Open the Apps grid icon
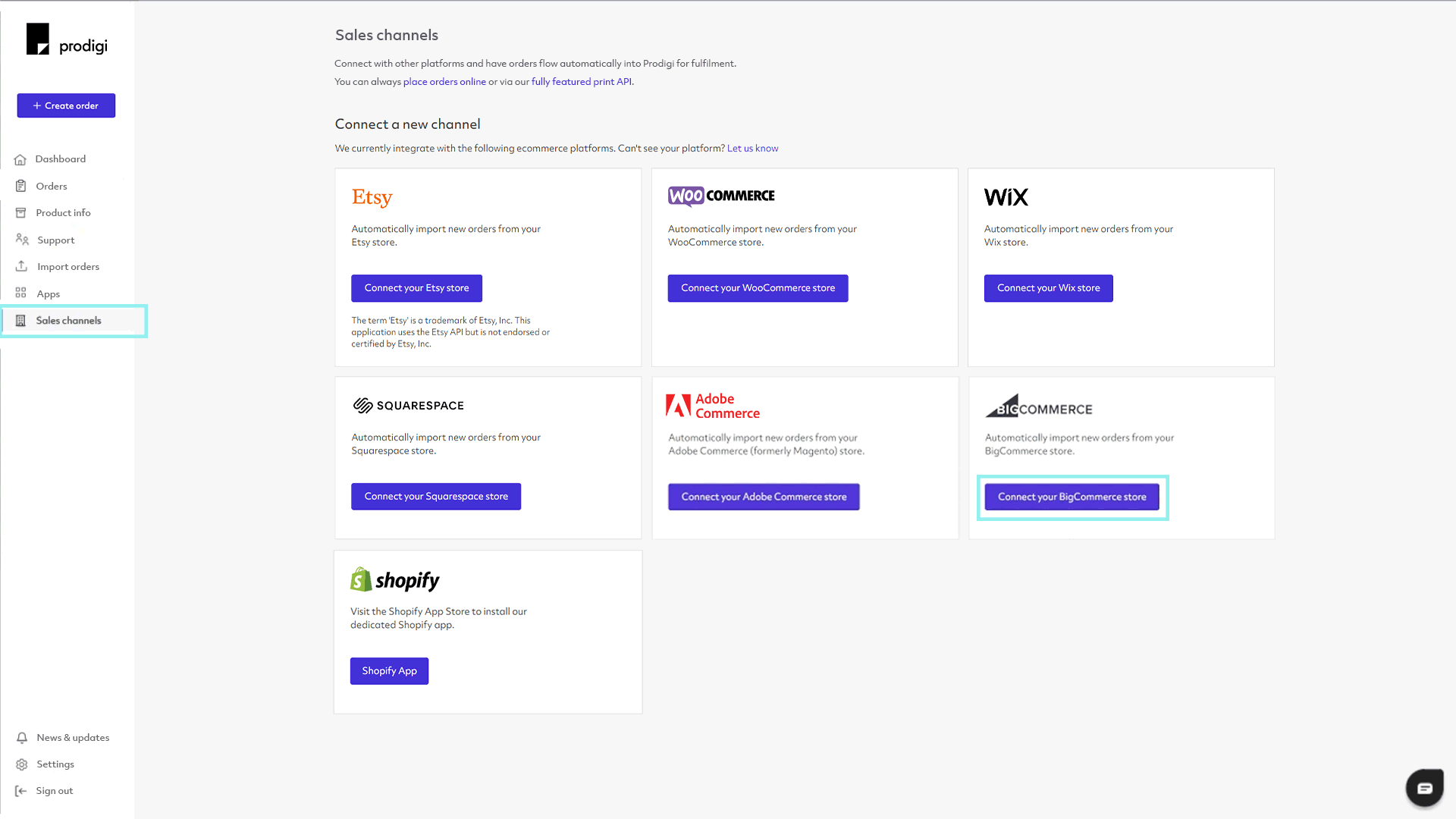Image resolution: width=1456 pixels, height=819 pixels. [x=21, y=293]
